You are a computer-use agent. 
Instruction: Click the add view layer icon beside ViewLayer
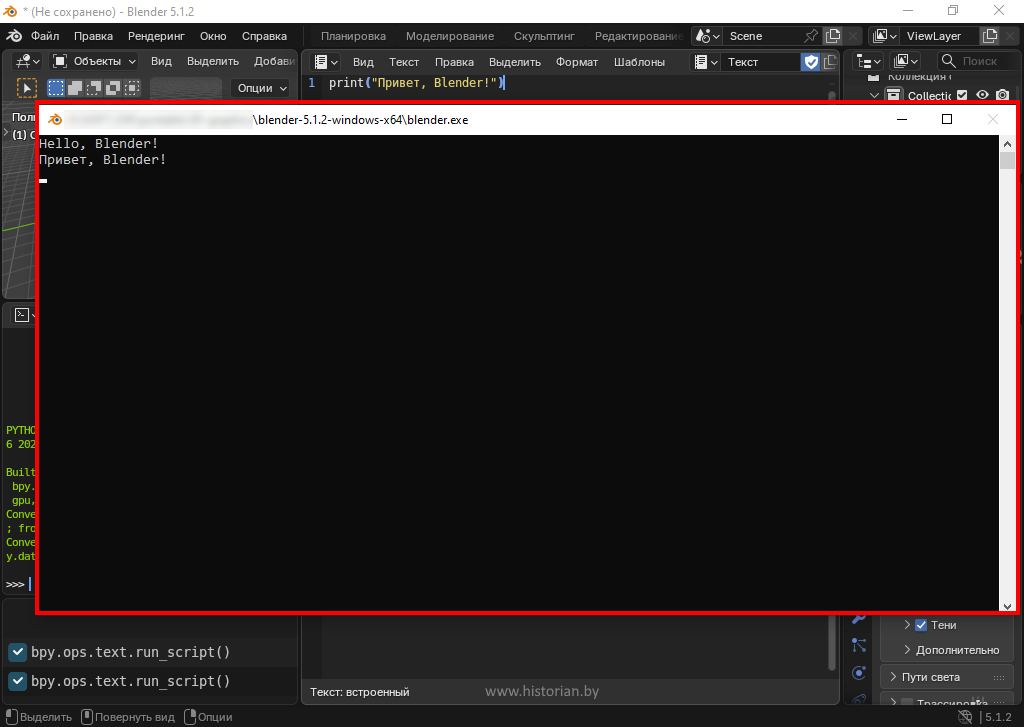990,36
